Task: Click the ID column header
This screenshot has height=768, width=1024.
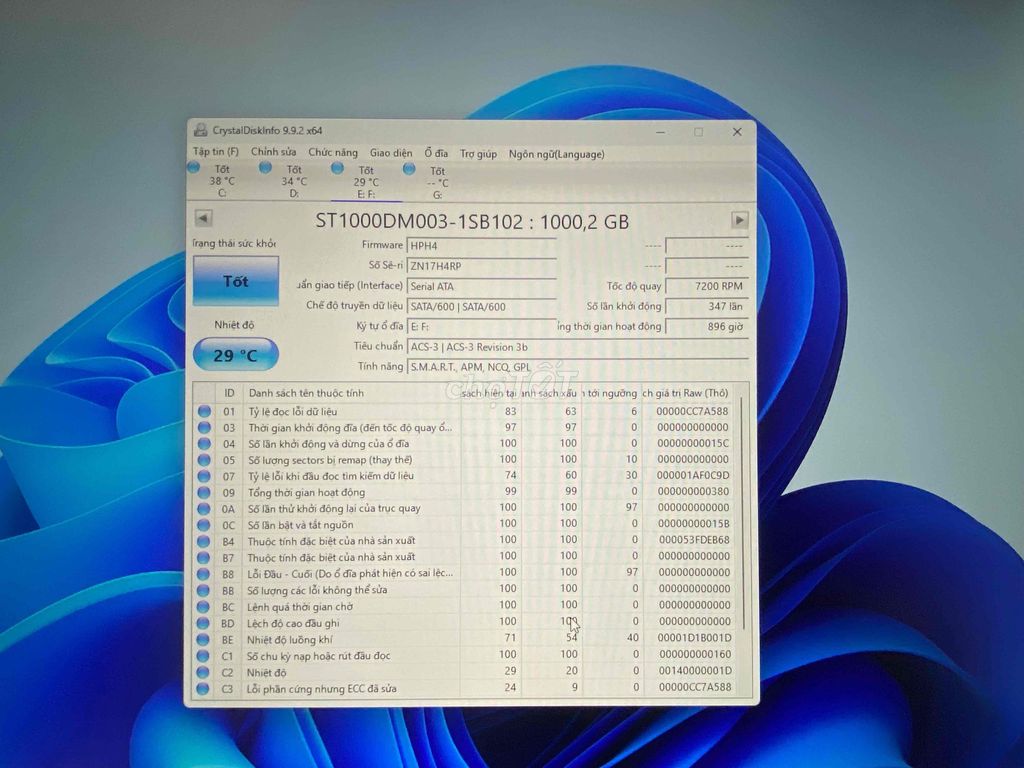Action: coord(229,392)
